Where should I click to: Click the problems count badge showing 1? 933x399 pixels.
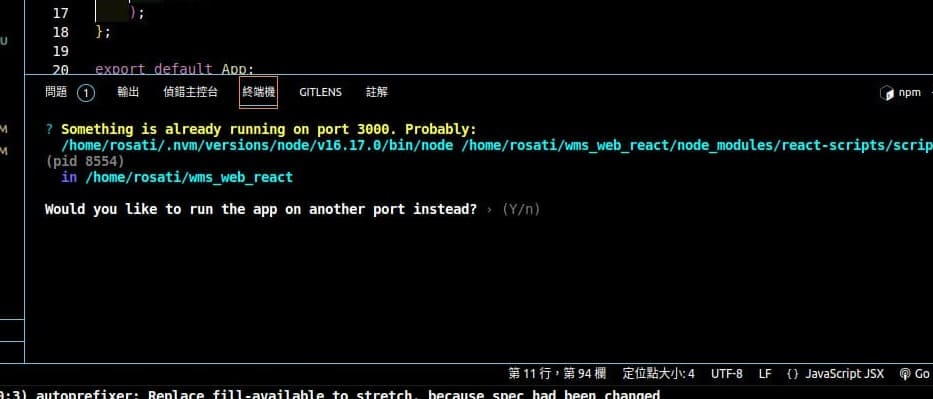[86, 93]
